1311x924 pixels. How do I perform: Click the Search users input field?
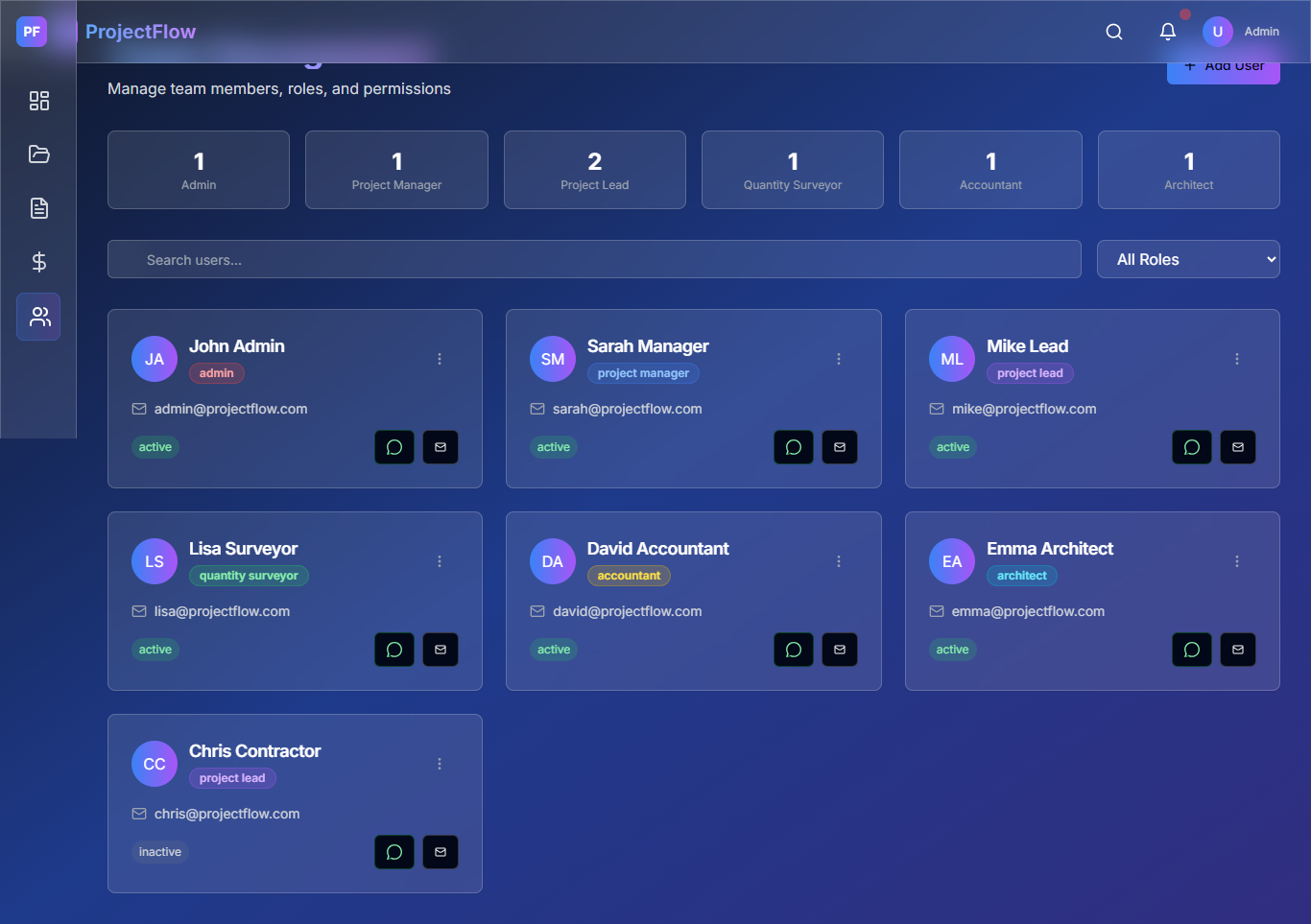click(594, 259)
